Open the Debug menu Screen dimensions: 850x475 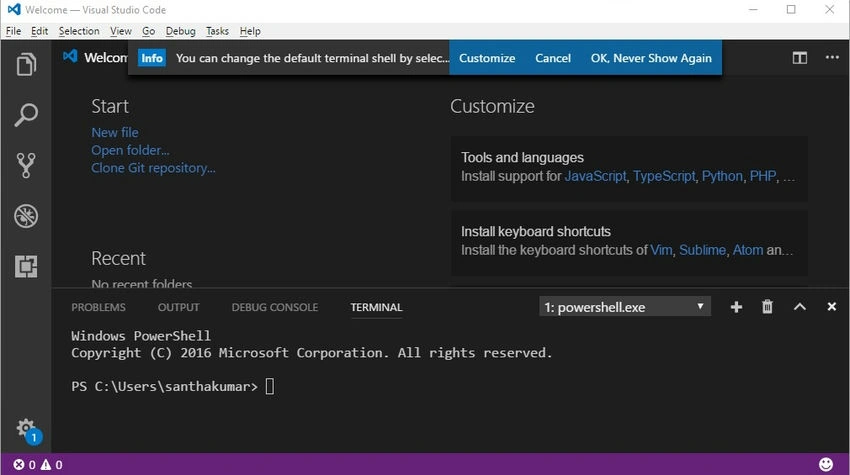click(181, 31)
